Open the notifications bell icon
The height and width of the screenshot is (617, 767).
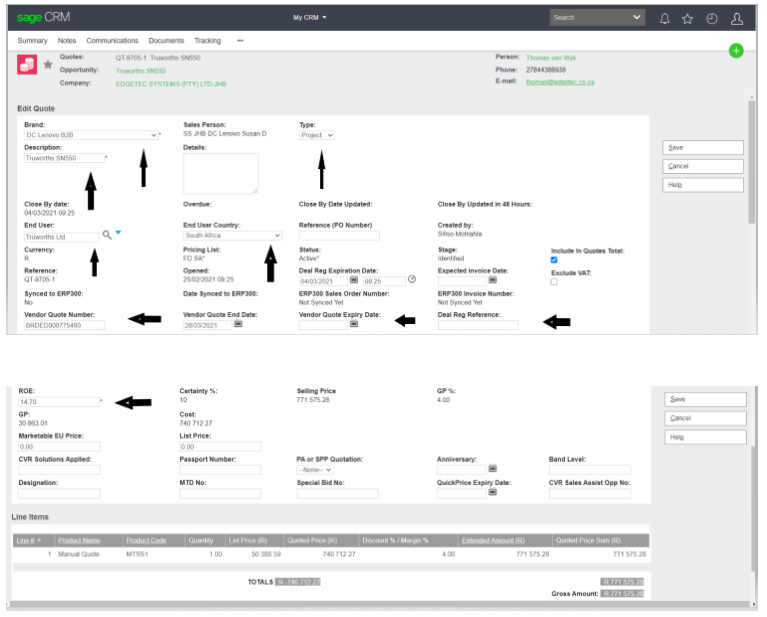click(665, 18)
